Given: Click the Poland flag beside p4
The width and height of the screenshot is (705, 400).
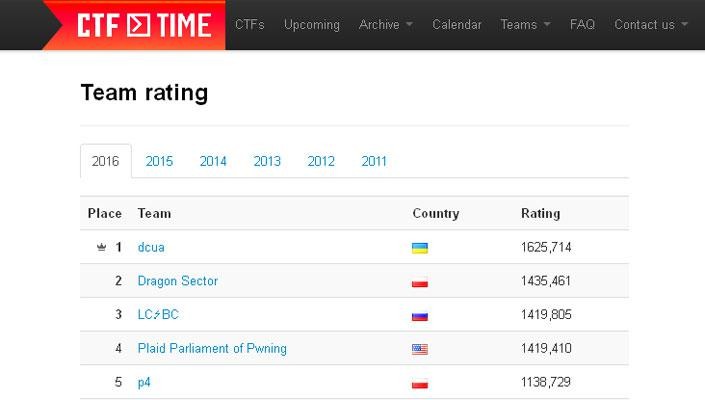Looking at the screenshot, I should tap(420, 384).
